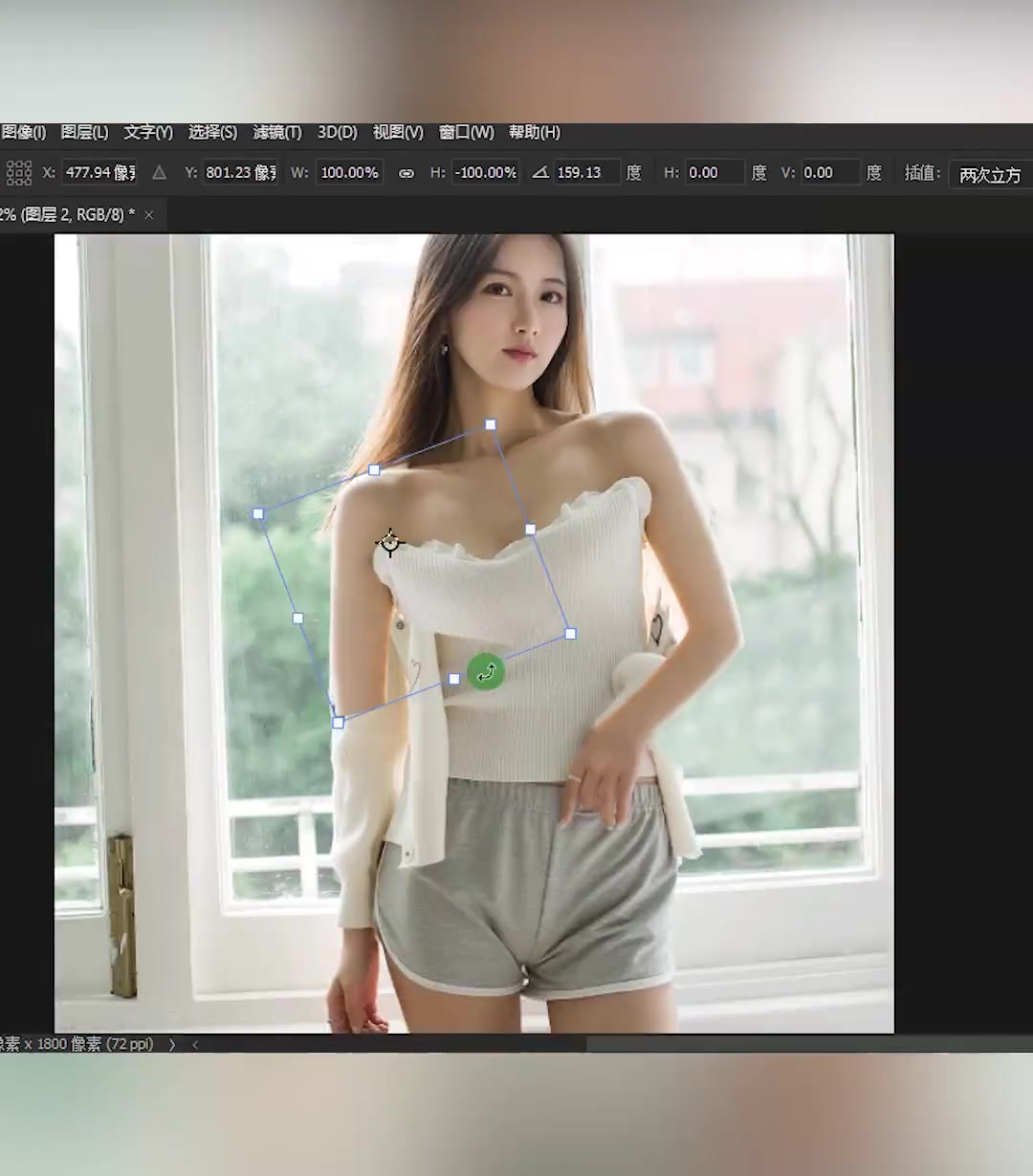This screenshot has width=1033, height=1176.
Task: Click the horizontal scrollbar left arrow
Action: coord(195,1044)
